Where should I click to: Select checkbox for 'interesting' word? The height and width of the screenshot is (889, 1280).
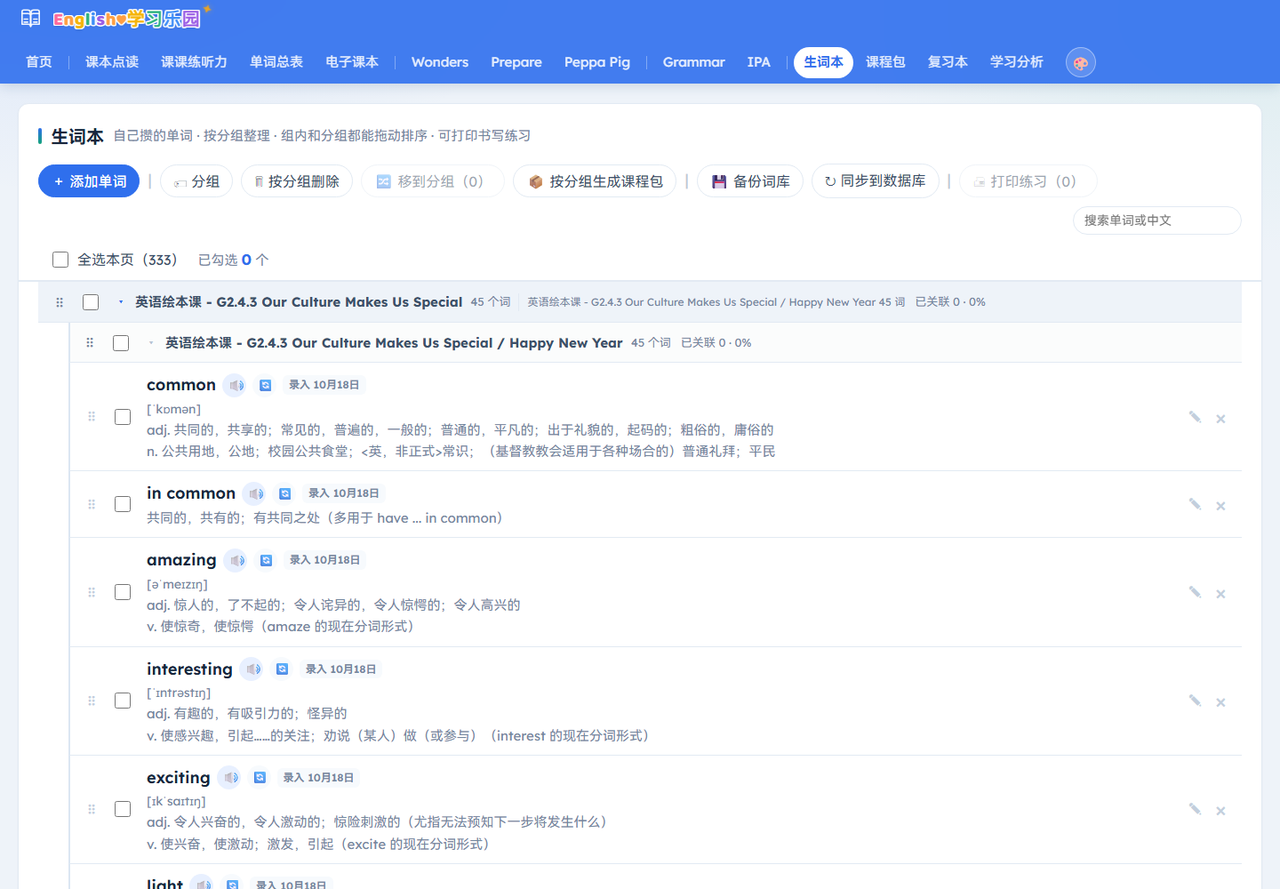coord(123,701)
